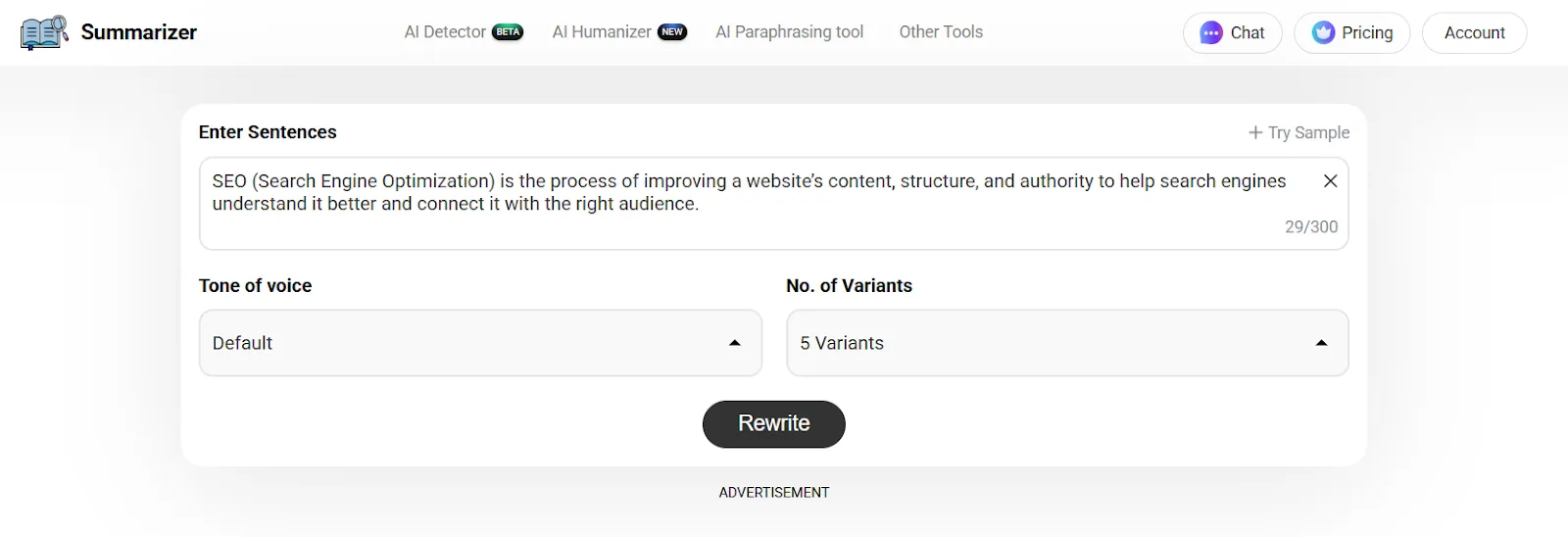Click the Summarizer brand name
Screen dimensions: 1568x537
(139, 32)
